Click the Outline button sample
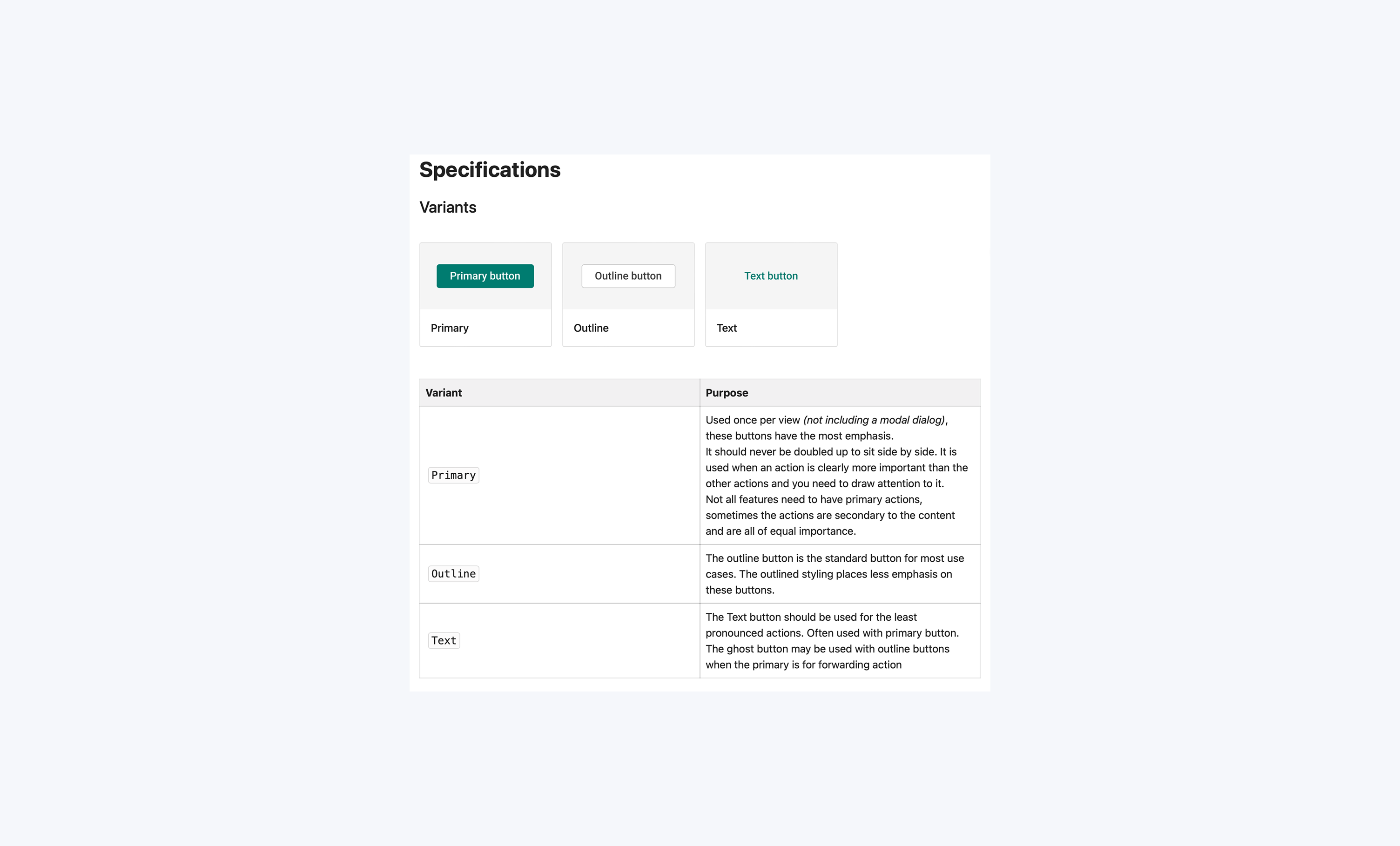Screen dimensions: 1400x846 coord(628,276)
